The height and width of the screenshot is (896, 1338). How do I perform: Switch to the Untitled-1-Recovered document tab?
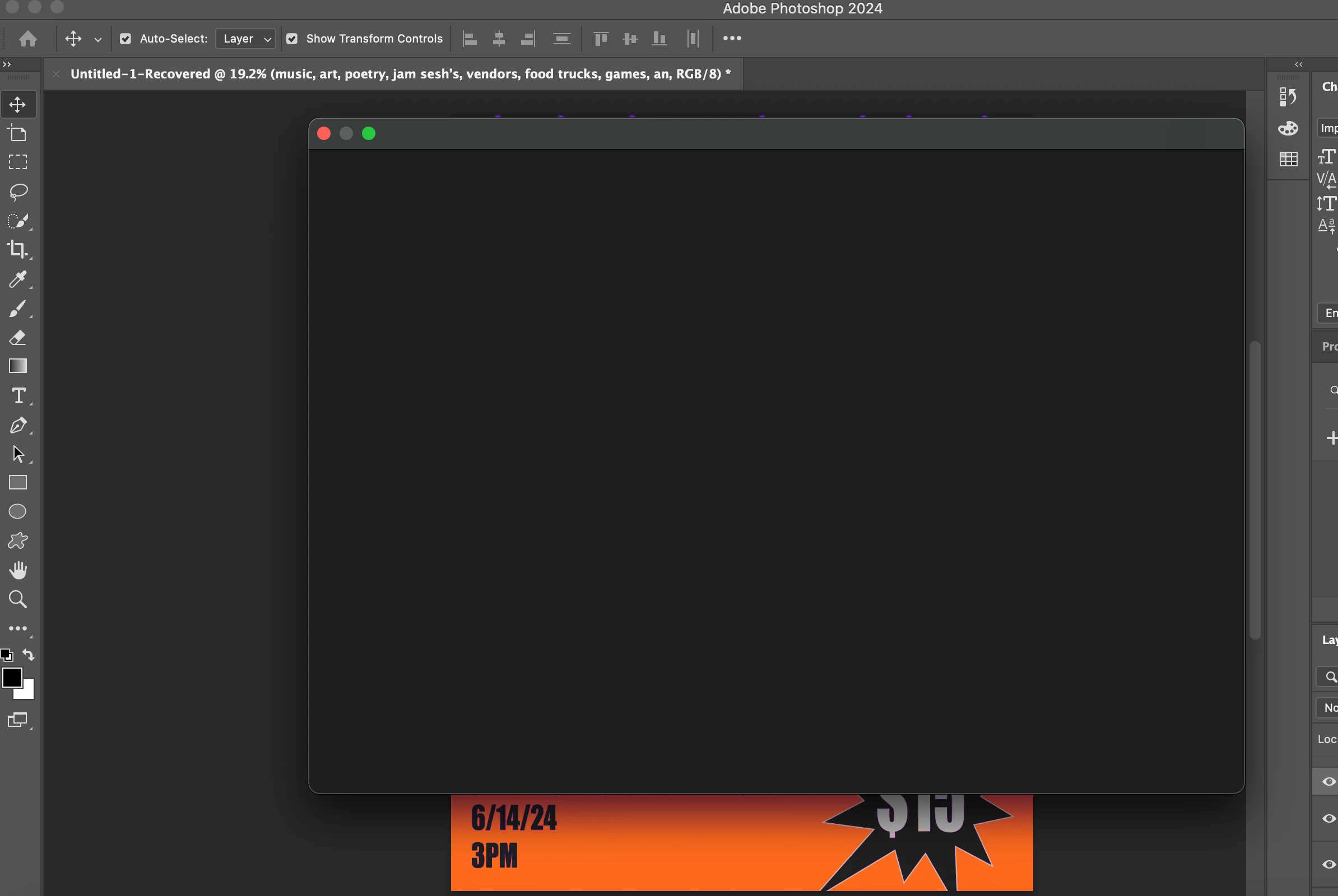click(x=399, y=74)
